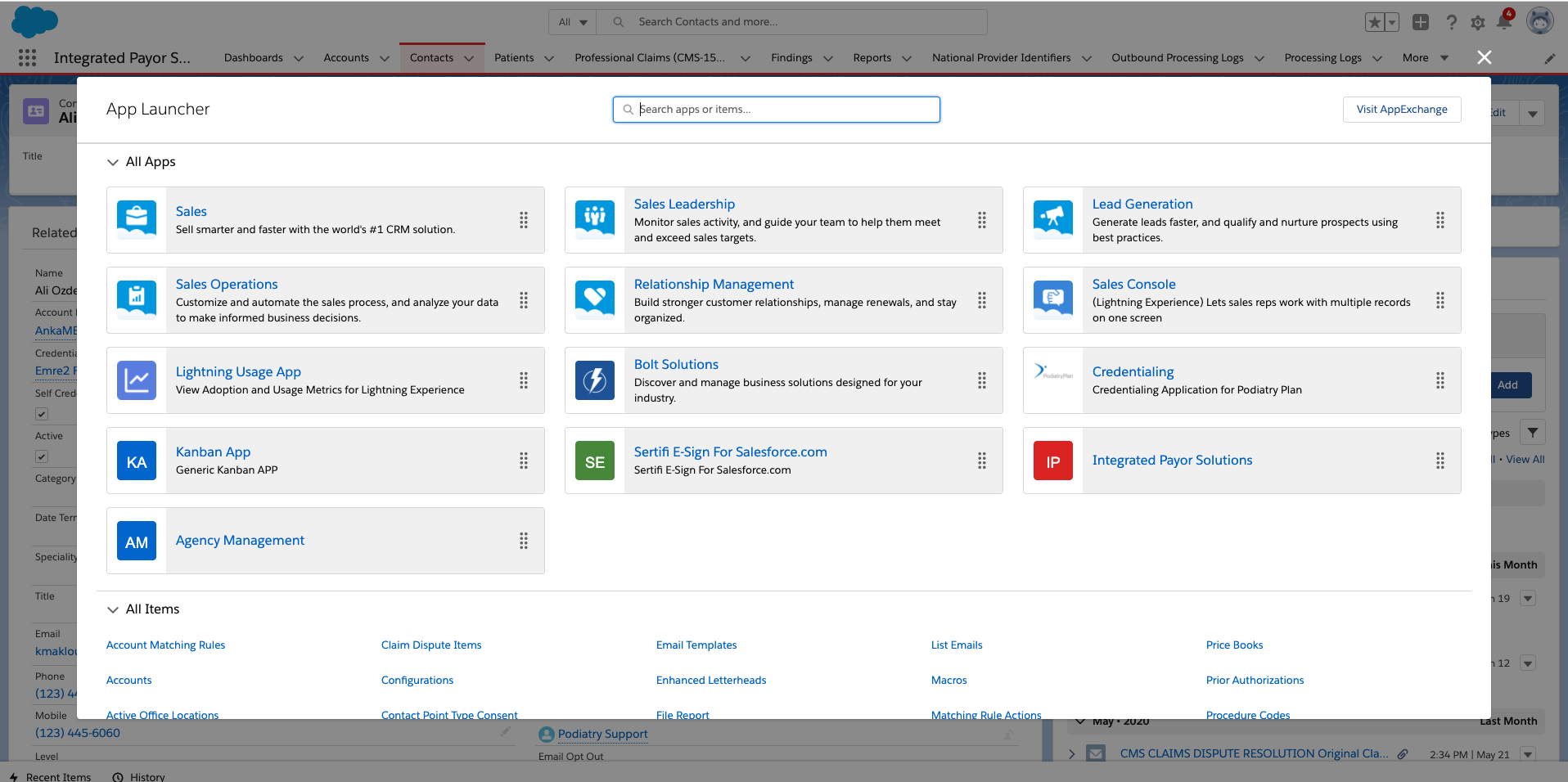The height and width of the screenshot is (782, 1568).
Task: Open the Outbound Processing Logs tab
Action: click(1177, 57)
